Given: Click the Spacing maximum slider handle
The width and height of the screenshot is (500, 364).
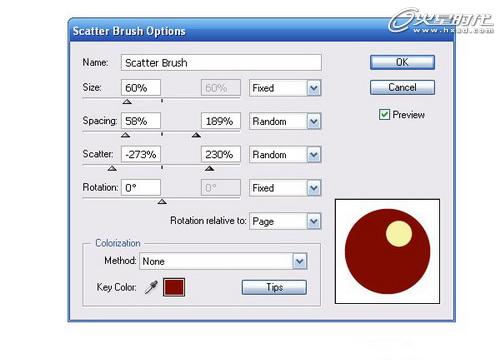Looking at the screenshot, I should (x=196, y=135).
